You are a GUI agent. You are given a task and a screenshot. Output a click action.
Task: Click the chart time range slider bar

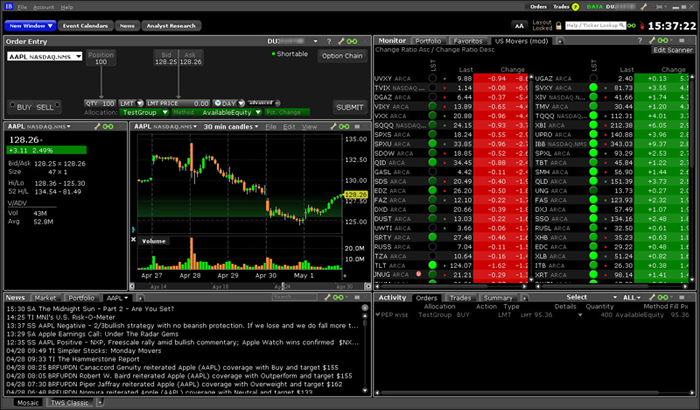(x=250, y=286)
